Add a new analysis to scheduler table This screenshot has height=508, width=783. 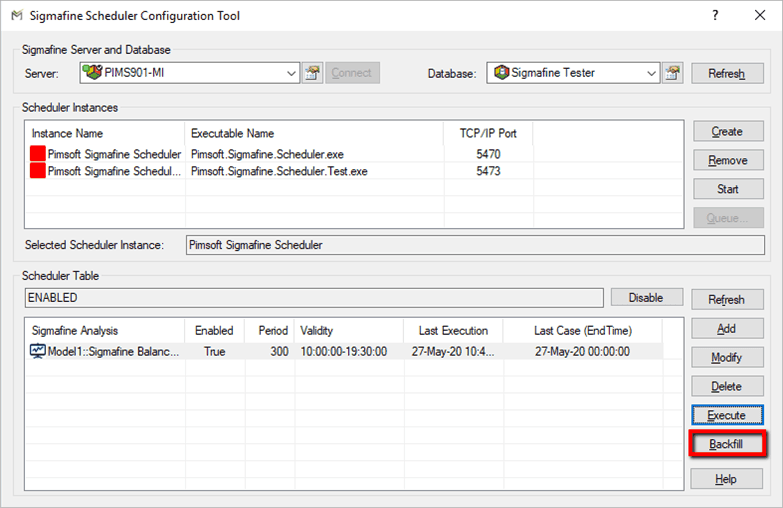tap(727, 328)
